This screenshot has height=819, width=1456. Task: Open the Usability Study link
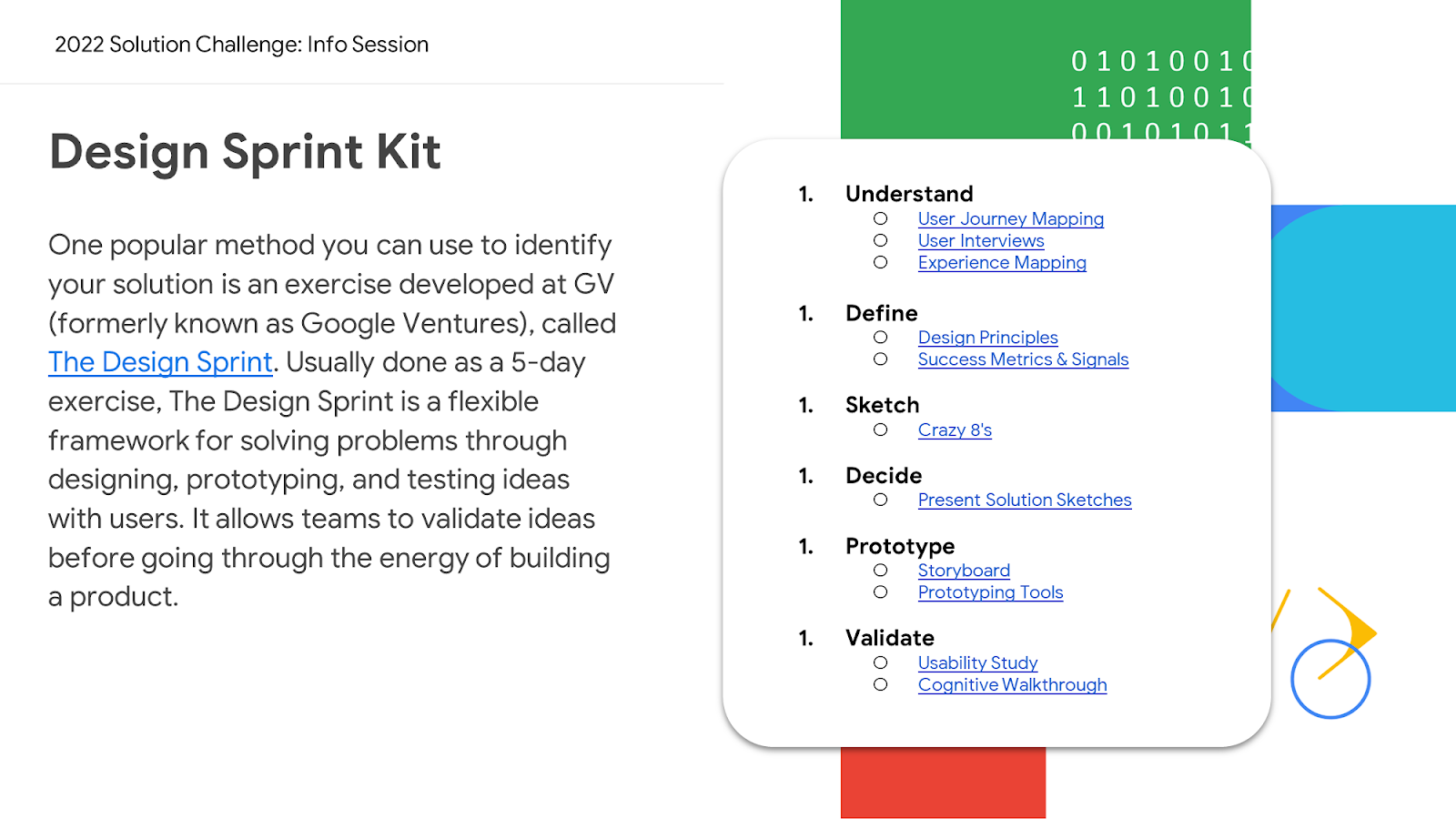click(977, 663)
